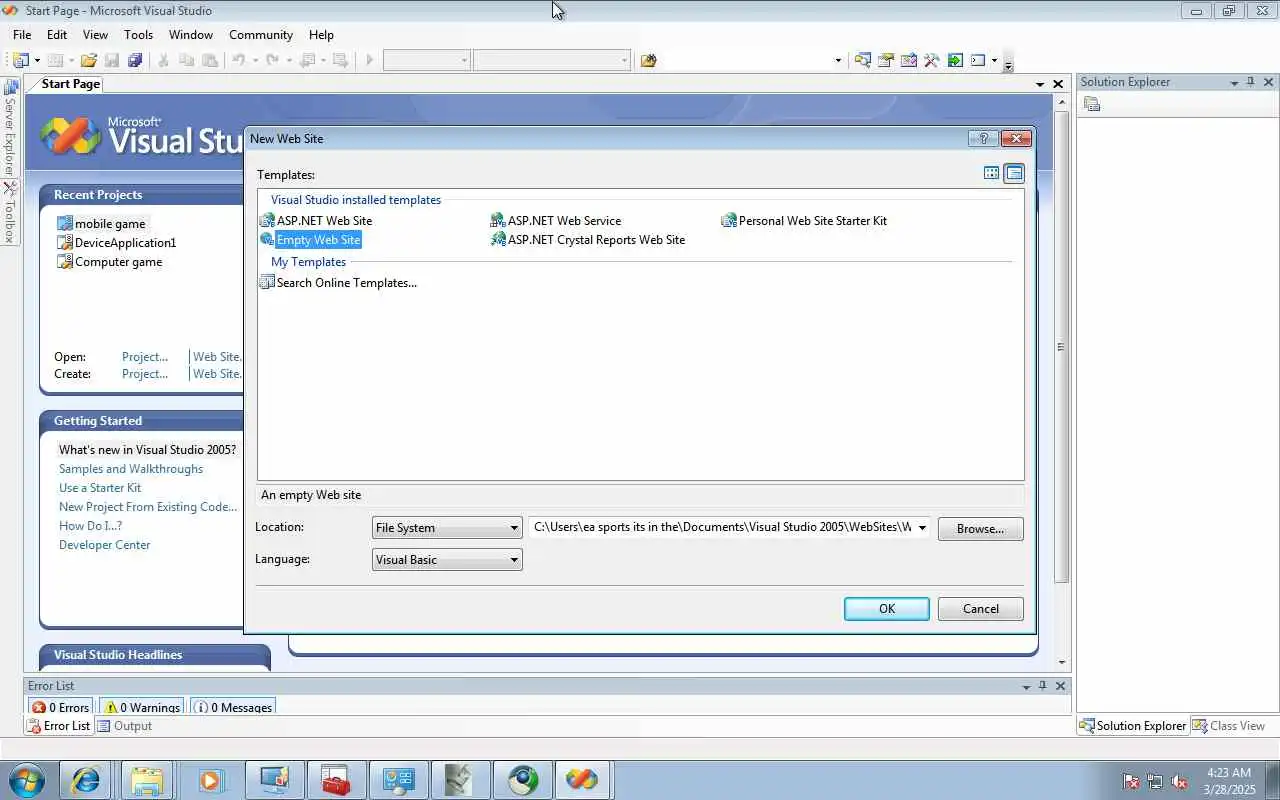Image resolution: width=1280 pixels, height=800 pixels.
Task: Toggle the Solution Explorer auto-hide pin
Action: click(x=1250, y=82)
